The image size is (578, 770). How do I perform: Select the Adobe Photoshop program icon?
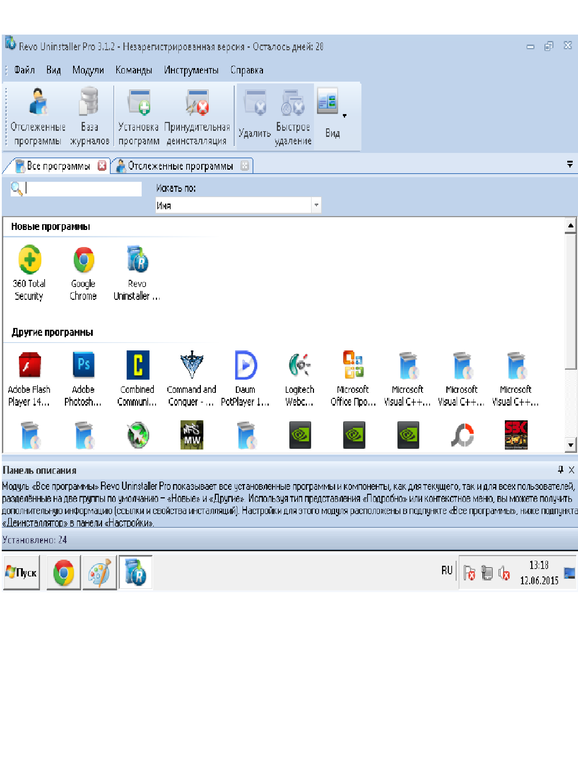[83, 379]
